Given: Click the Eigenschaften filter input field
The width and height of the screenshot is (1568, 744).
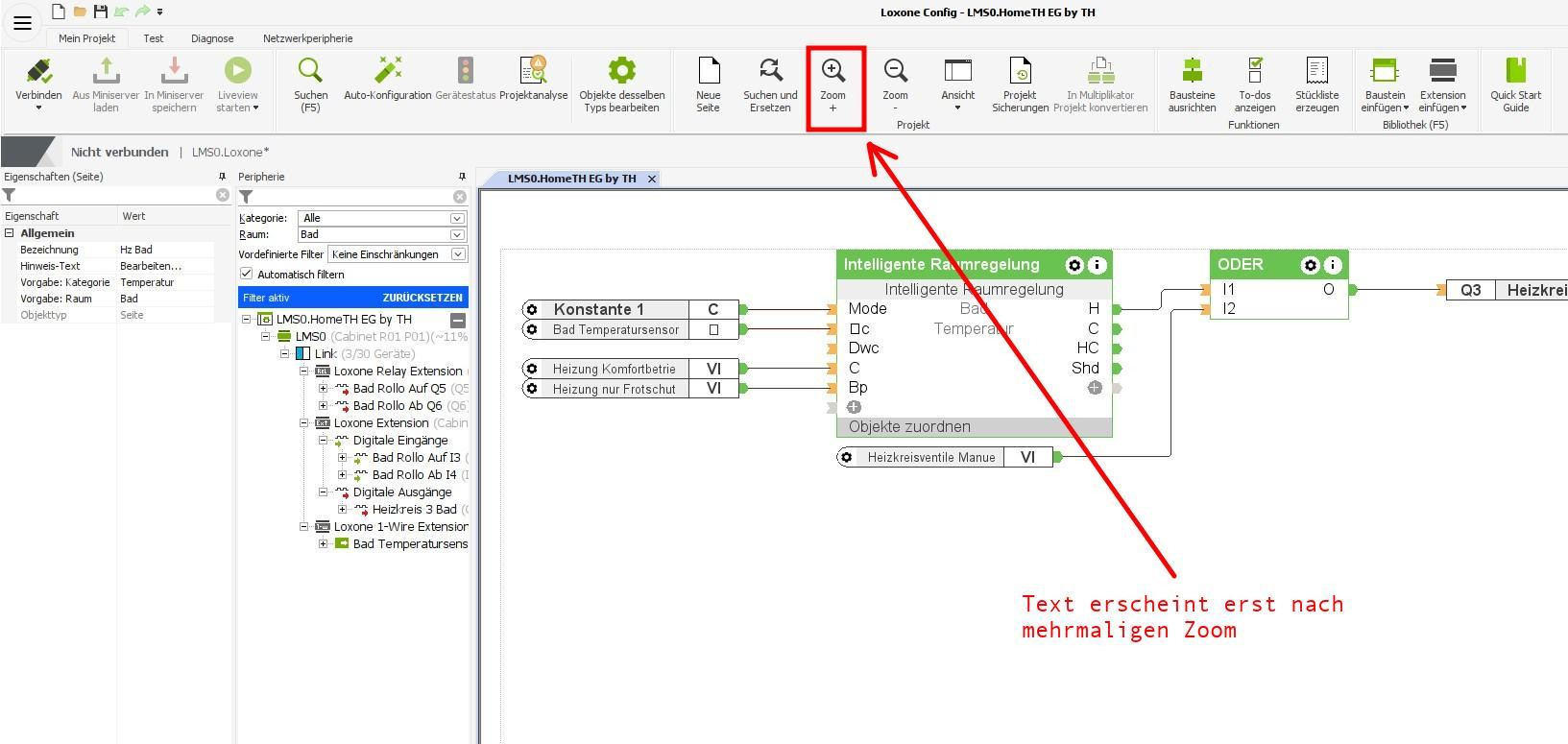Looking at the screenshot, I should 115,195.
